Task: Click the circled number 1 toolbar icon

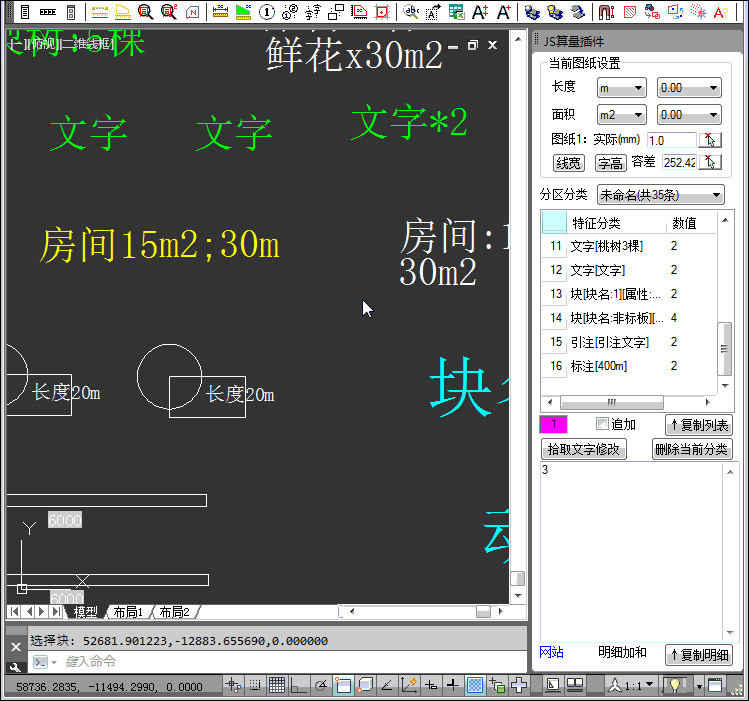Action: point(267,12)
